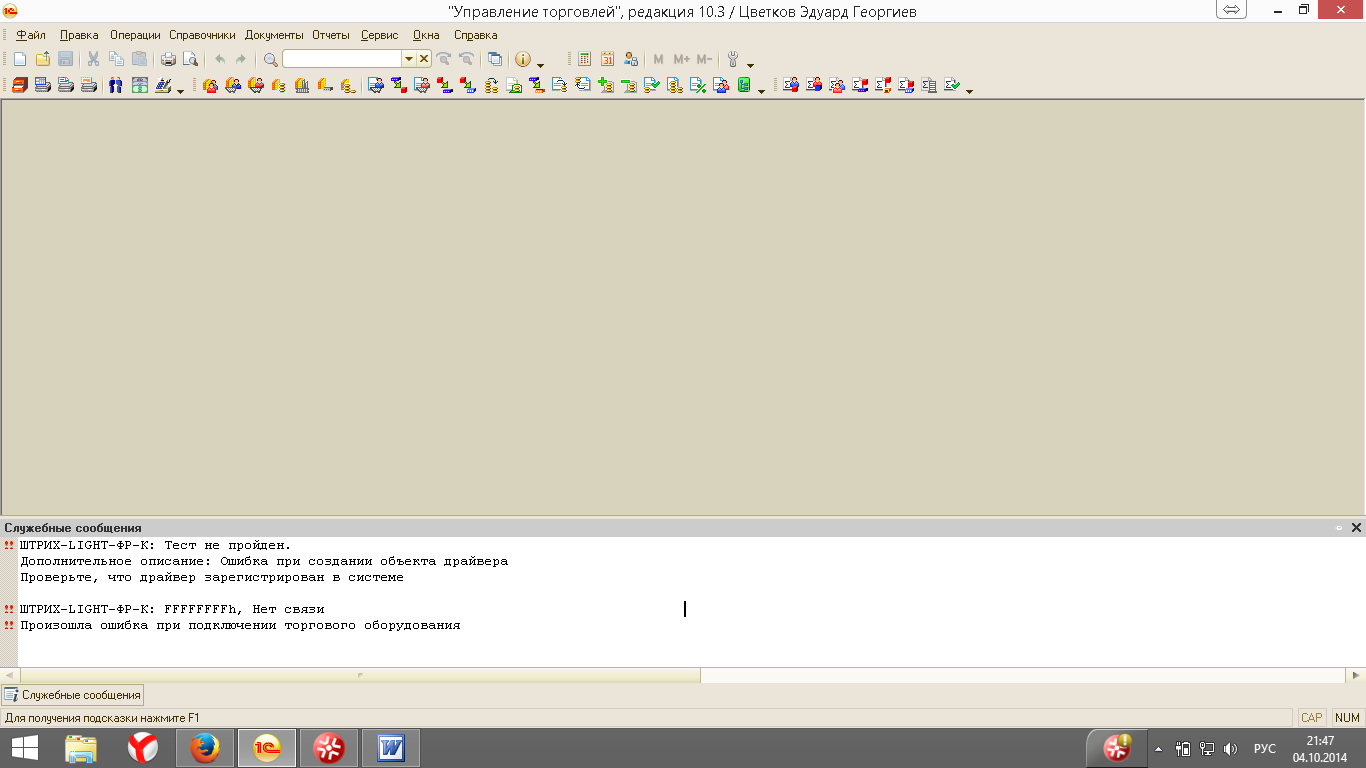The height and width of the screenshot is (768, 1366).
Task: Open Firefox from the Windows taskbar
Action: point(205,748)
